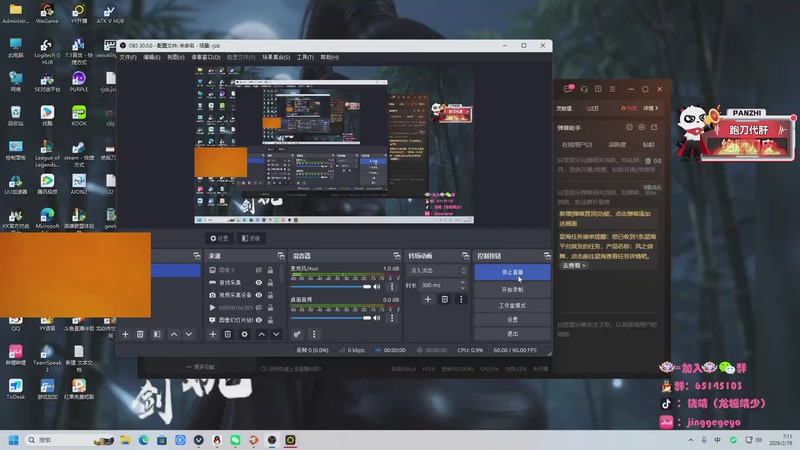Open the 停靠窗口(D) menu in OBS
This screenshot has width=800, height=450.
click(x=206, y=57)
